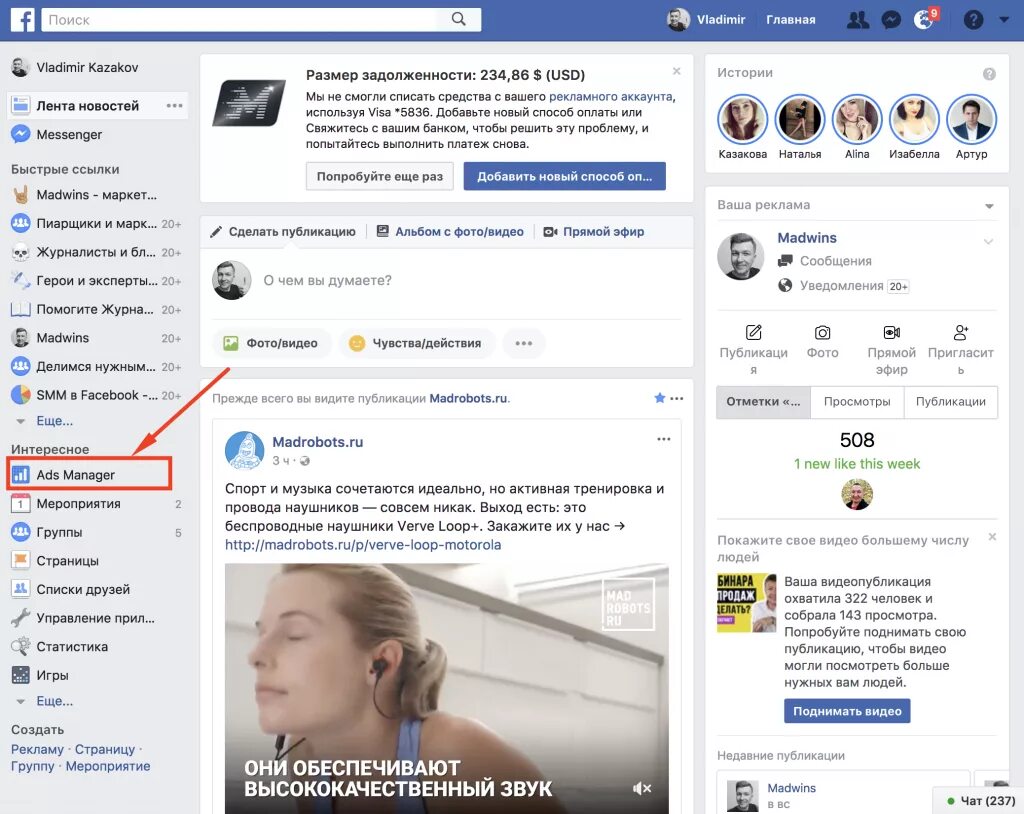This screenshot has height=814, width=1024.
Task: Expand Madwins page chevron
Action: click(x=989, y=242)
